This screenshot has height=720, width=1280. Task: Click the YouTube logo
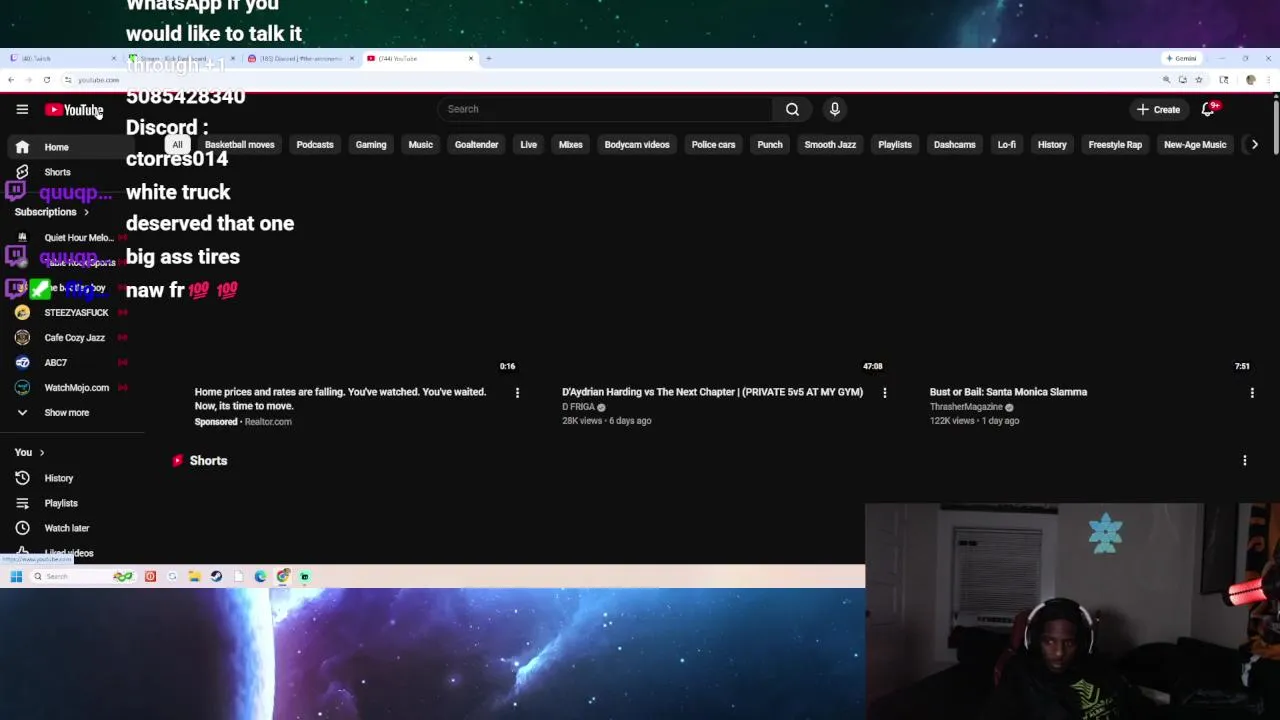click(74, 110)
